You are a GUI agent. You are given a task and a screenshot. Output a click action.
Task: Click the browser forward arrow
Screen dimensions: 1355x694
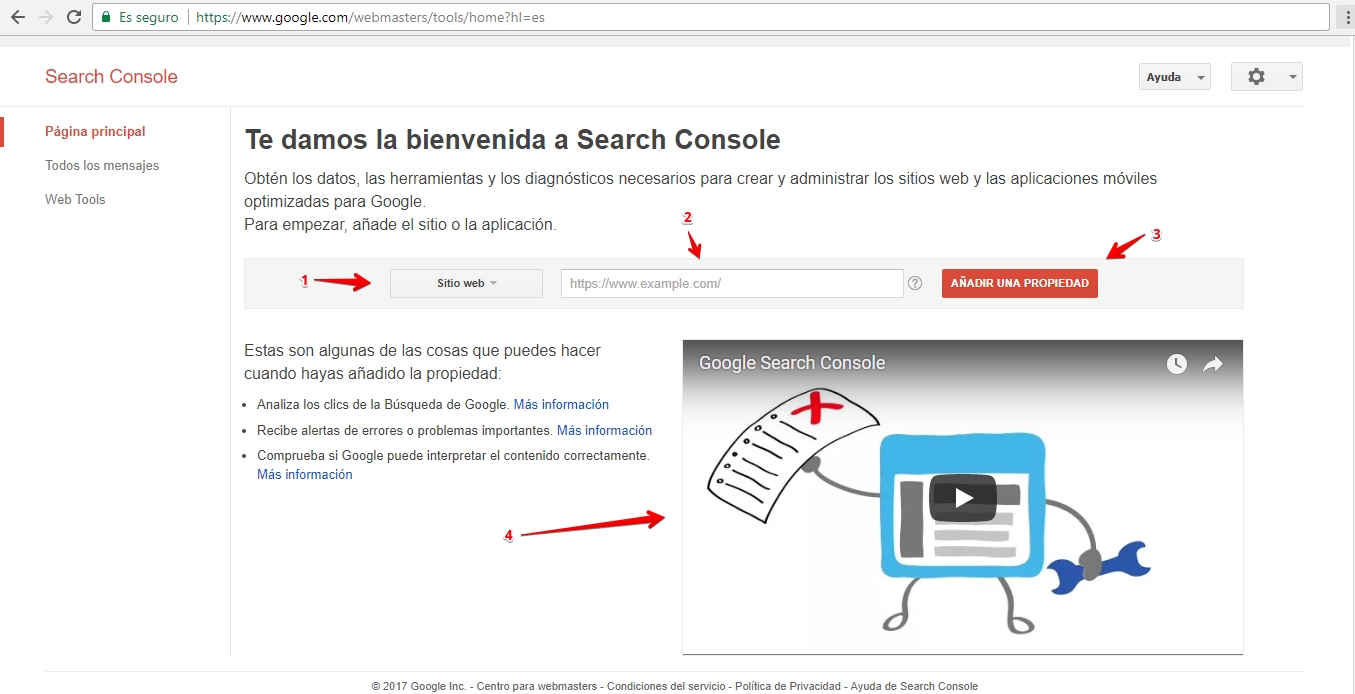point(45,17)
